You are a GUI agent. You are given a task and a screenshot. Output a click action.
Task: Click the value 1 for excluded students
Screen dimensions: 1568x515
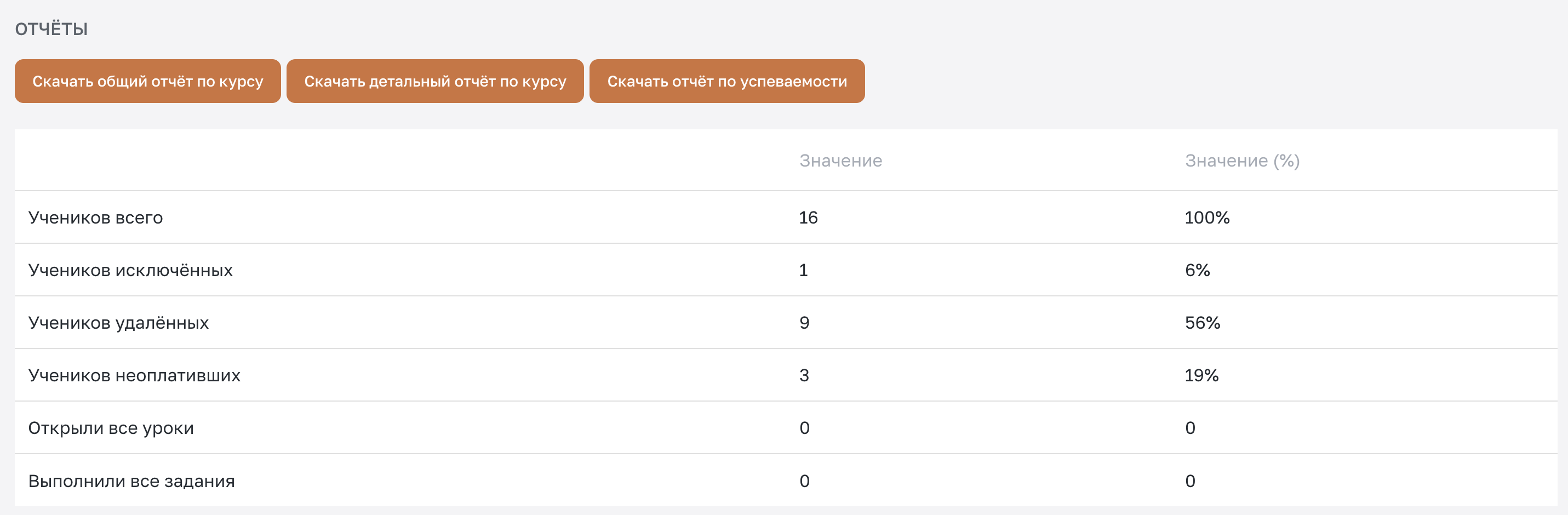coord(804,270)
